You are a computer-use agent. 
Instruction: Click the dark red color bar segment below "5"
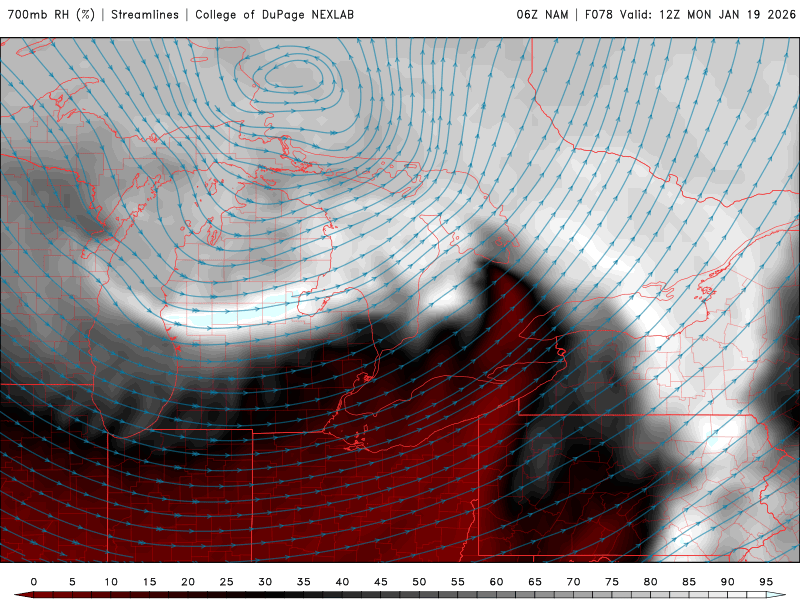pyautogui.click(x=82, y=595)
